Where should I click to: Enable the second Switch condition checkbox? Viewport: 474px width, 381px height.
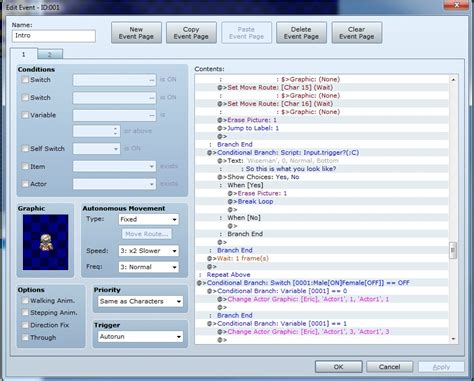coord(25,97)
